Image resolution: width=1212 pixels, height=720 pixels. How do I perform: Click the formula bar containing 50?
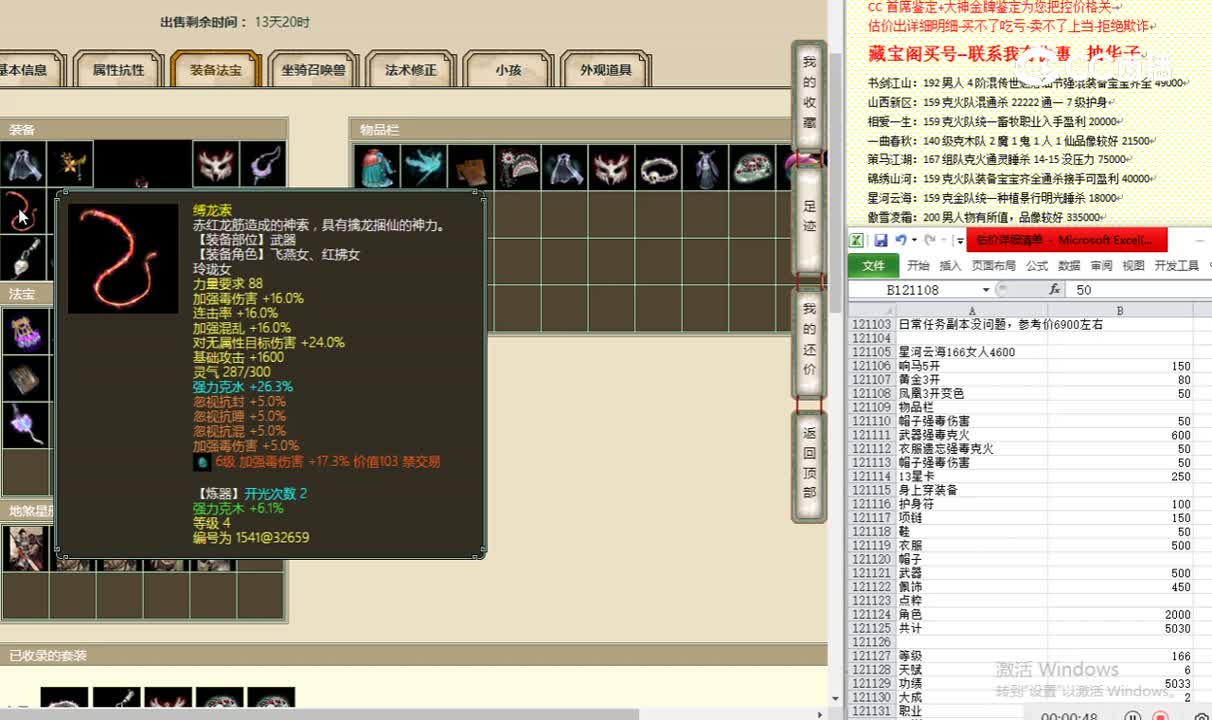[1140, 290]
